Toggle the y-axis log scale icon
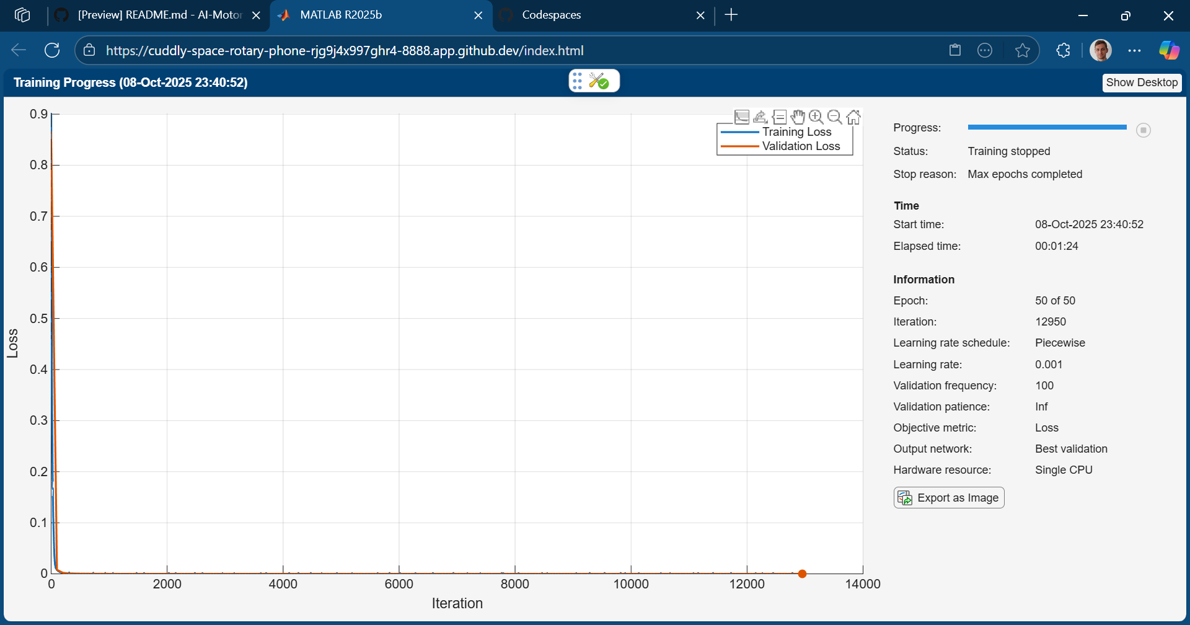Viewport: 1190px width, 625px height. point(741,117)
